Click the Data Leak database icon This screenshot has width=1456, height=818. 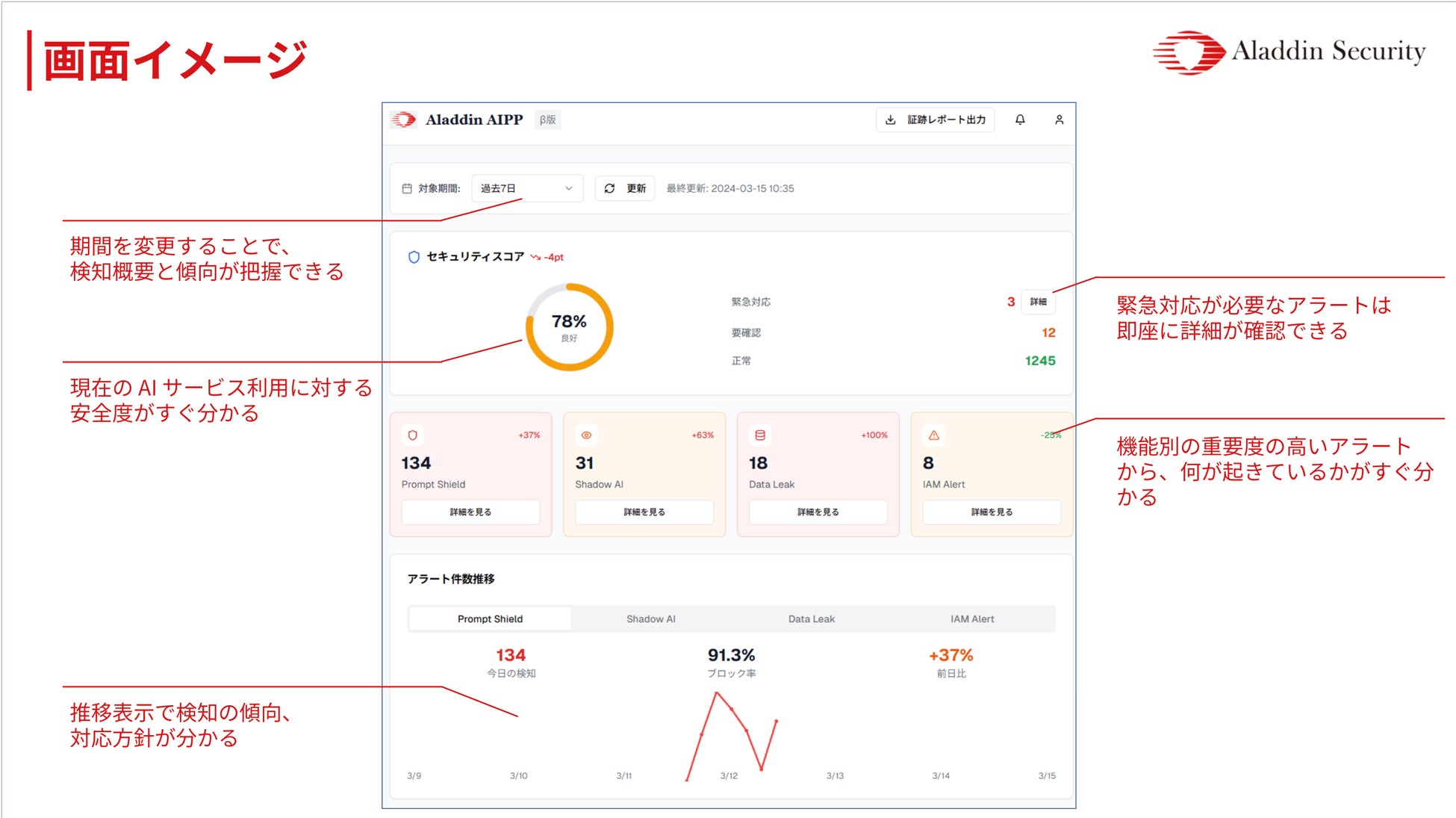point(760,435)
